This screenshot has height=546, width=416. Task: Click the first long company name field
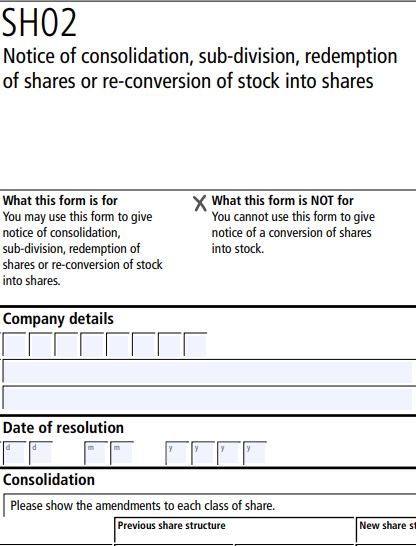tap(209, 371)
